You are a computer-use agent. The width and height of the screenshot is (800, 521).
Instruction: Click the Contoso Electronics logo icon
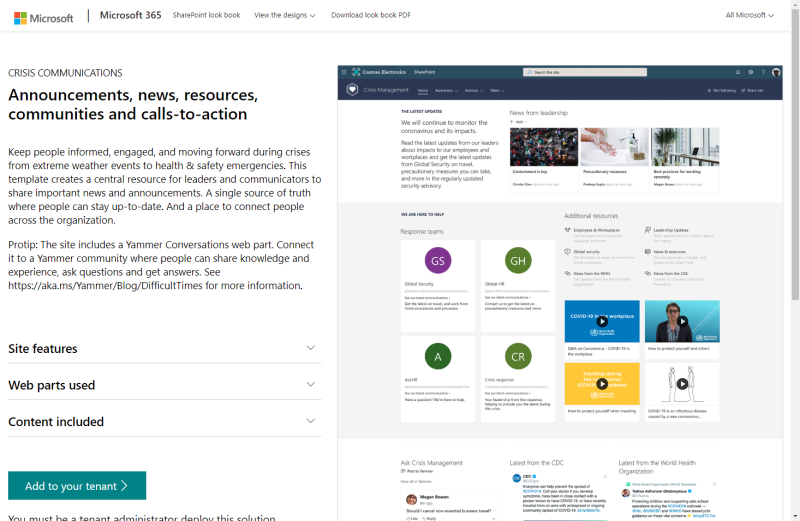(356, 72)
